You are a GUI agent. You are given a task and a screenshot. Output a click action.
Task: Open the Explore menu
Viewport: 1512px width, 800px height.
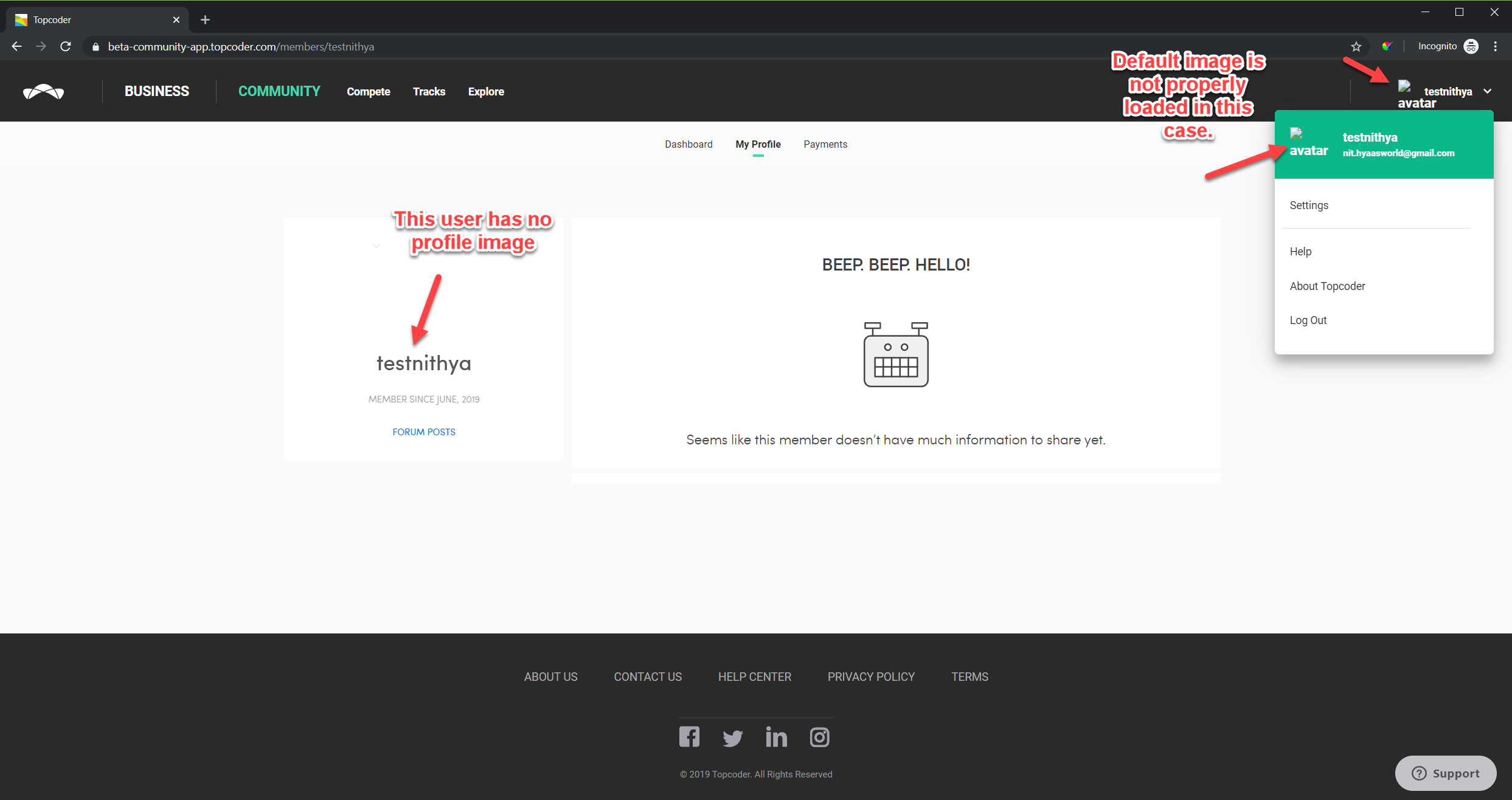pos(486,92)
